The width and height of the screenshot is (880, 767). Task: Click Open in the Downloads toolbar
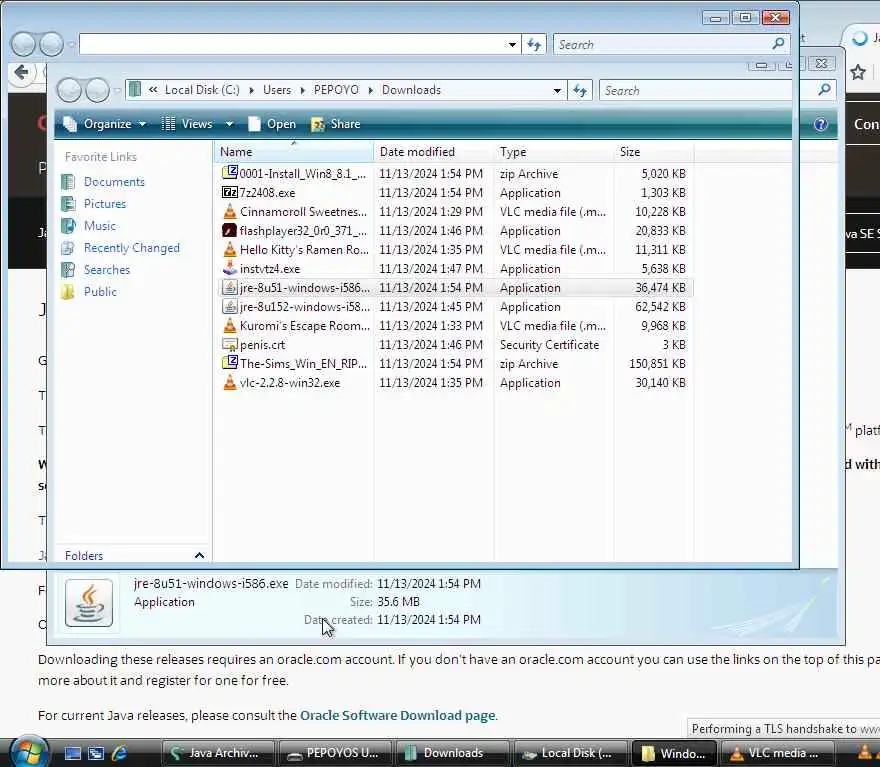pyautogui.click(x=272, y=124)
